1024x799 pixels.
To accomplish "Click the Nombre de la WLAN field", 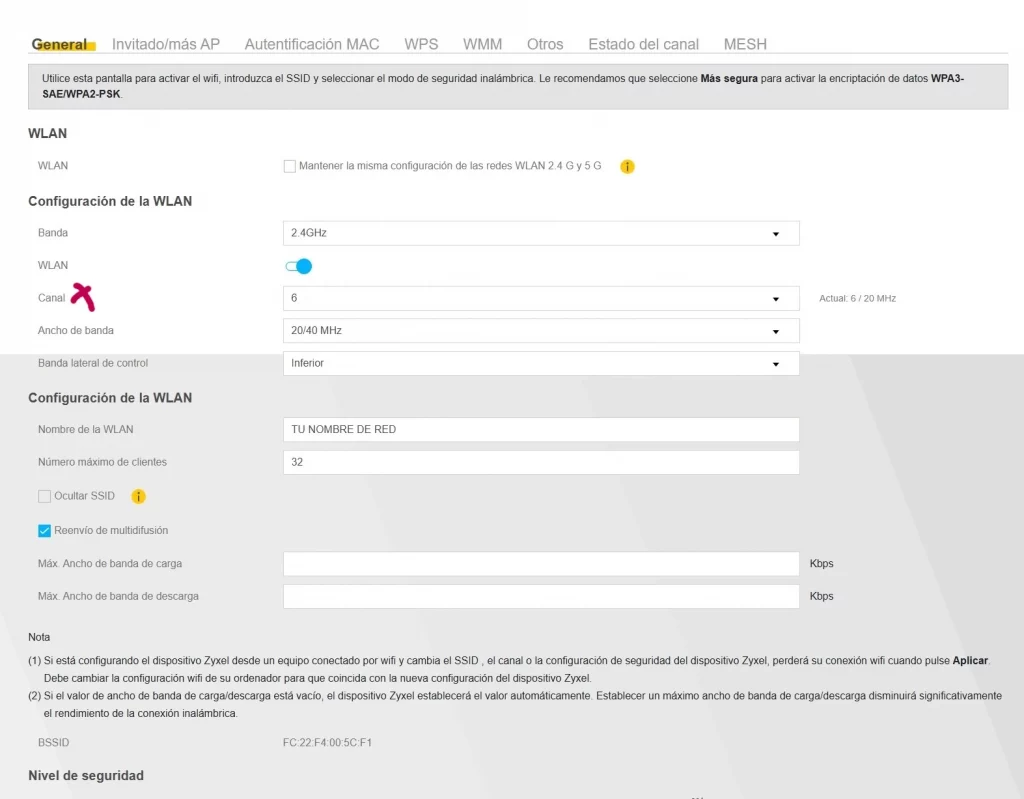I will tap(541, 429).
